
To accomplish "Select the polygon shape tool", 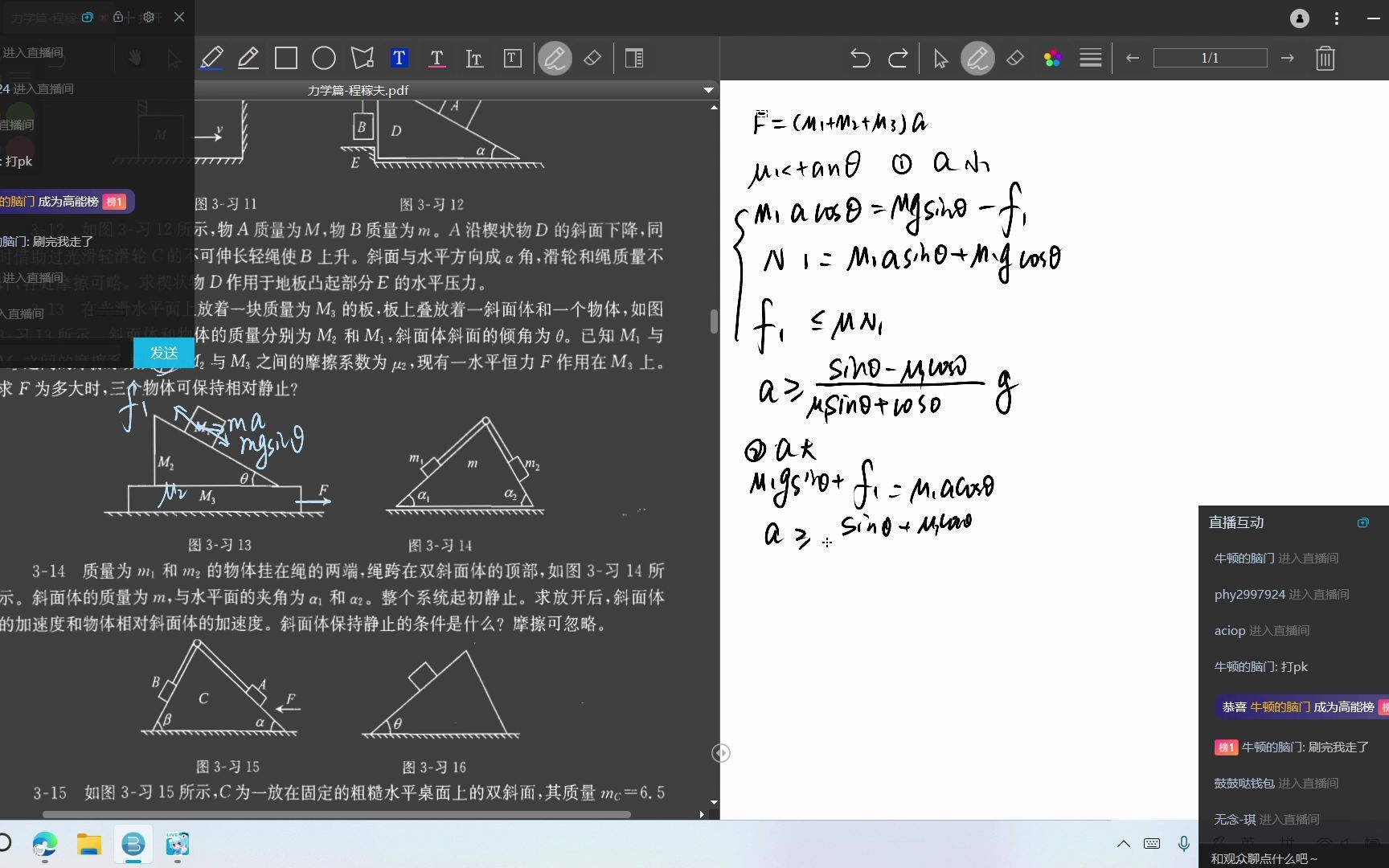I will click(362, 58).
